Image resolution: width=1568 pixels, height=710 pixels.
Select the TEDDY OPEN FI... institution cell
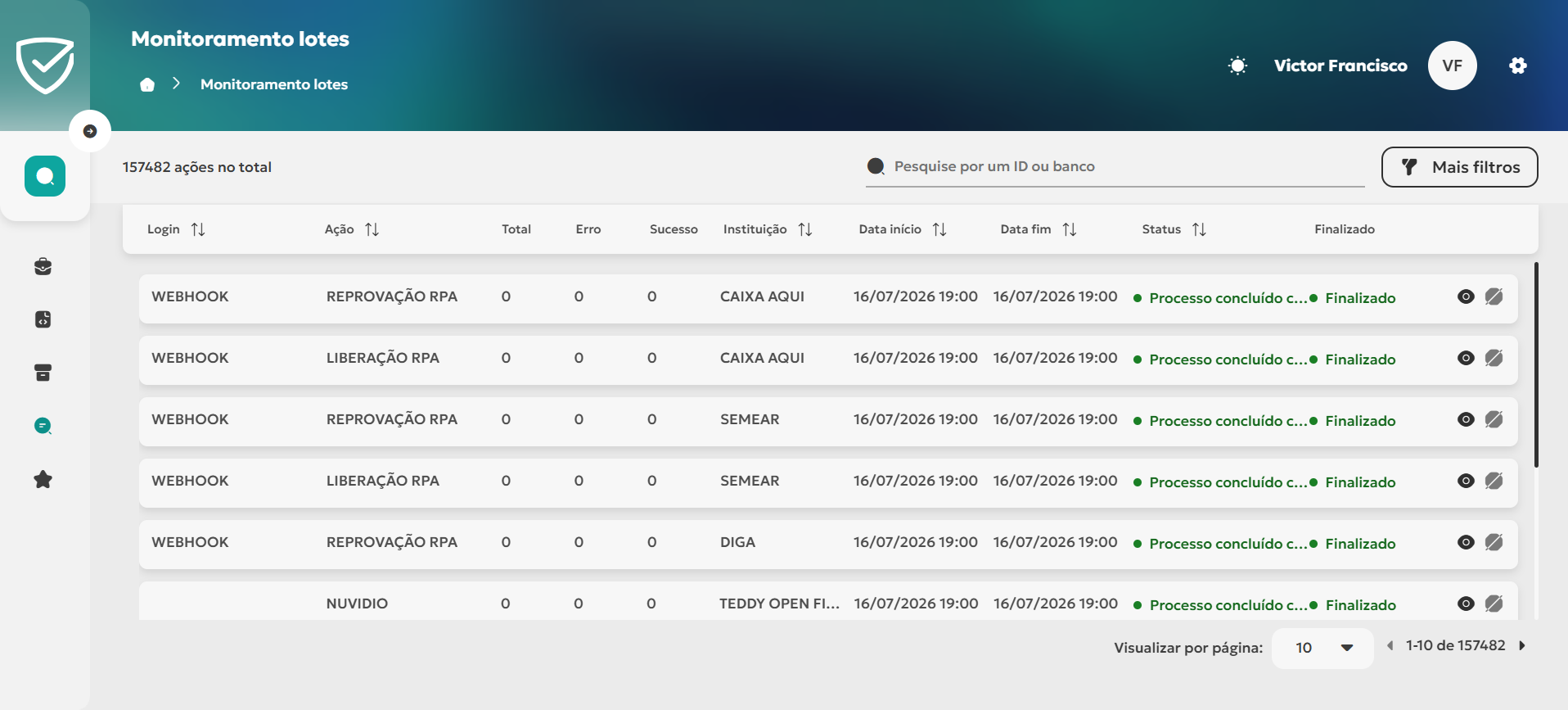[x=779, y=604]
